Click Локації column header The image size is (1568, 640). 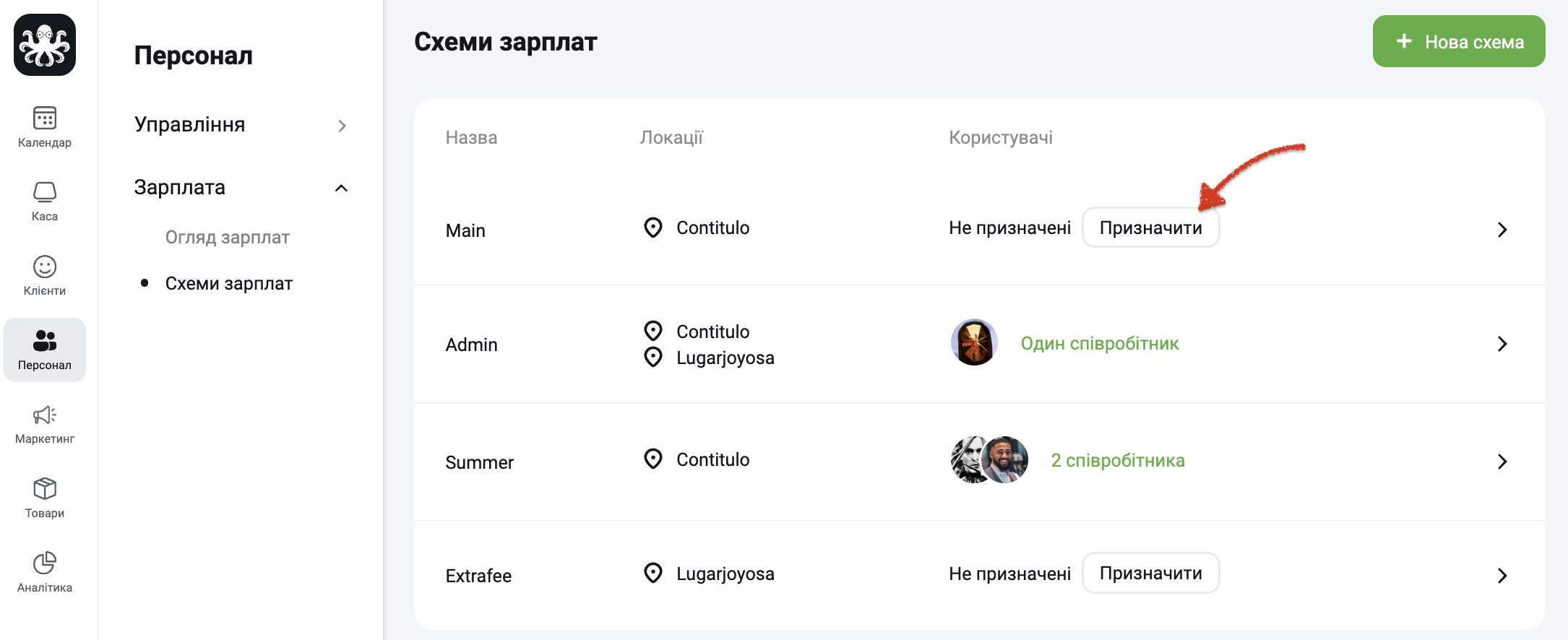point(671,137)
